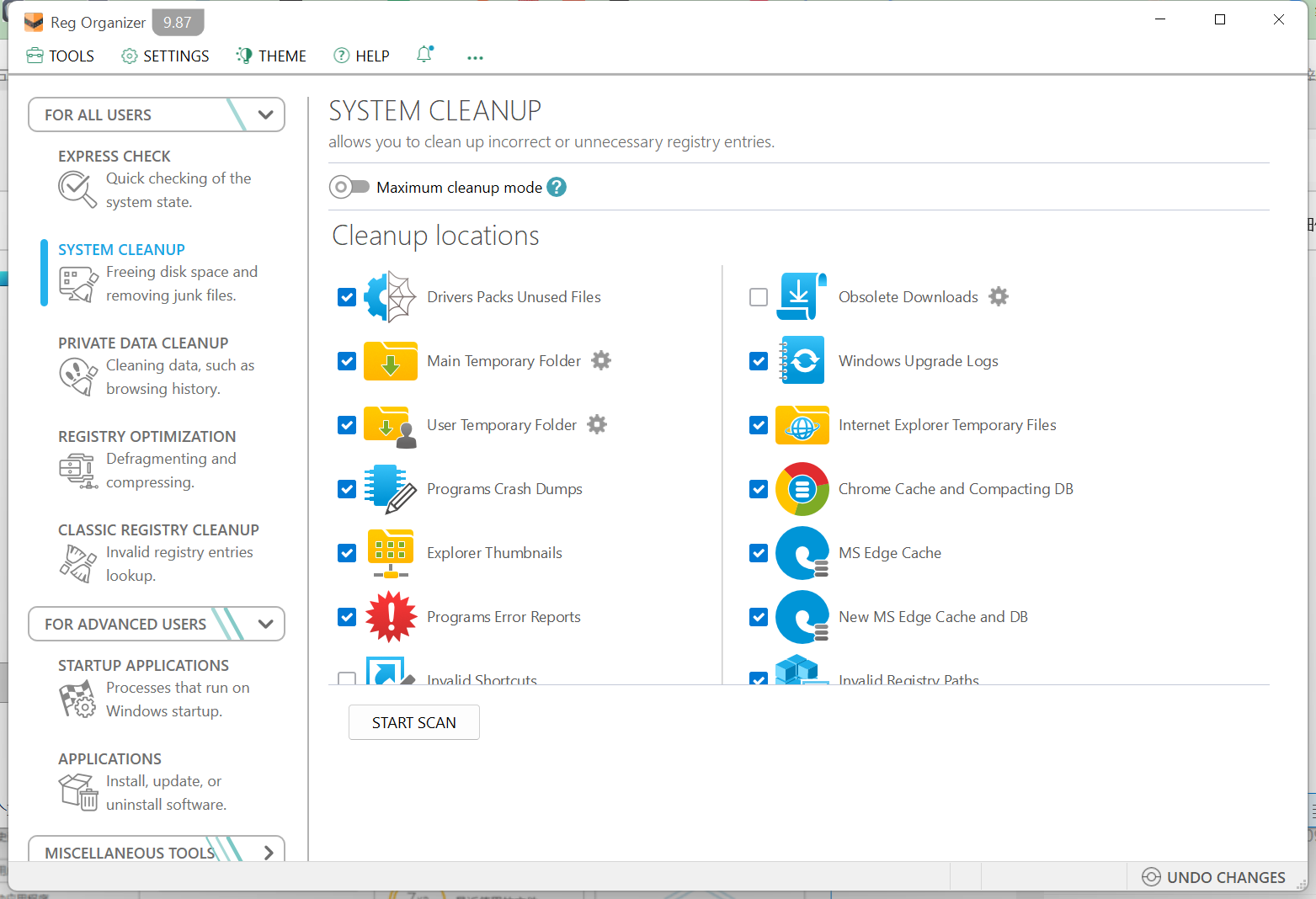Check the Obsolete Downloads checkbox
This screenshot has width=1316, height=899.
coord(758,297)
